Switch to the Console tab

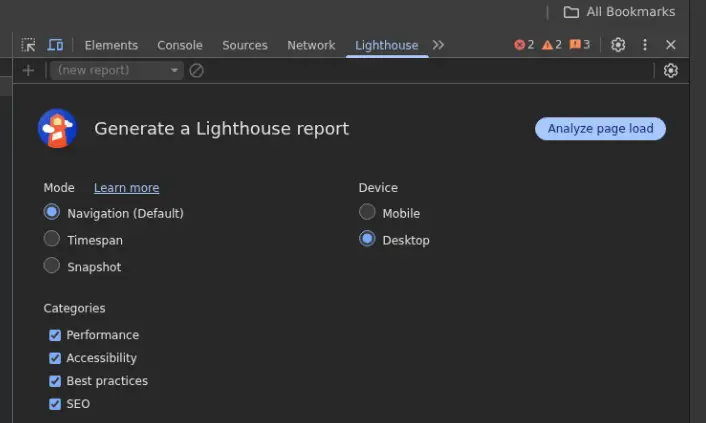[x=180, y=45]
